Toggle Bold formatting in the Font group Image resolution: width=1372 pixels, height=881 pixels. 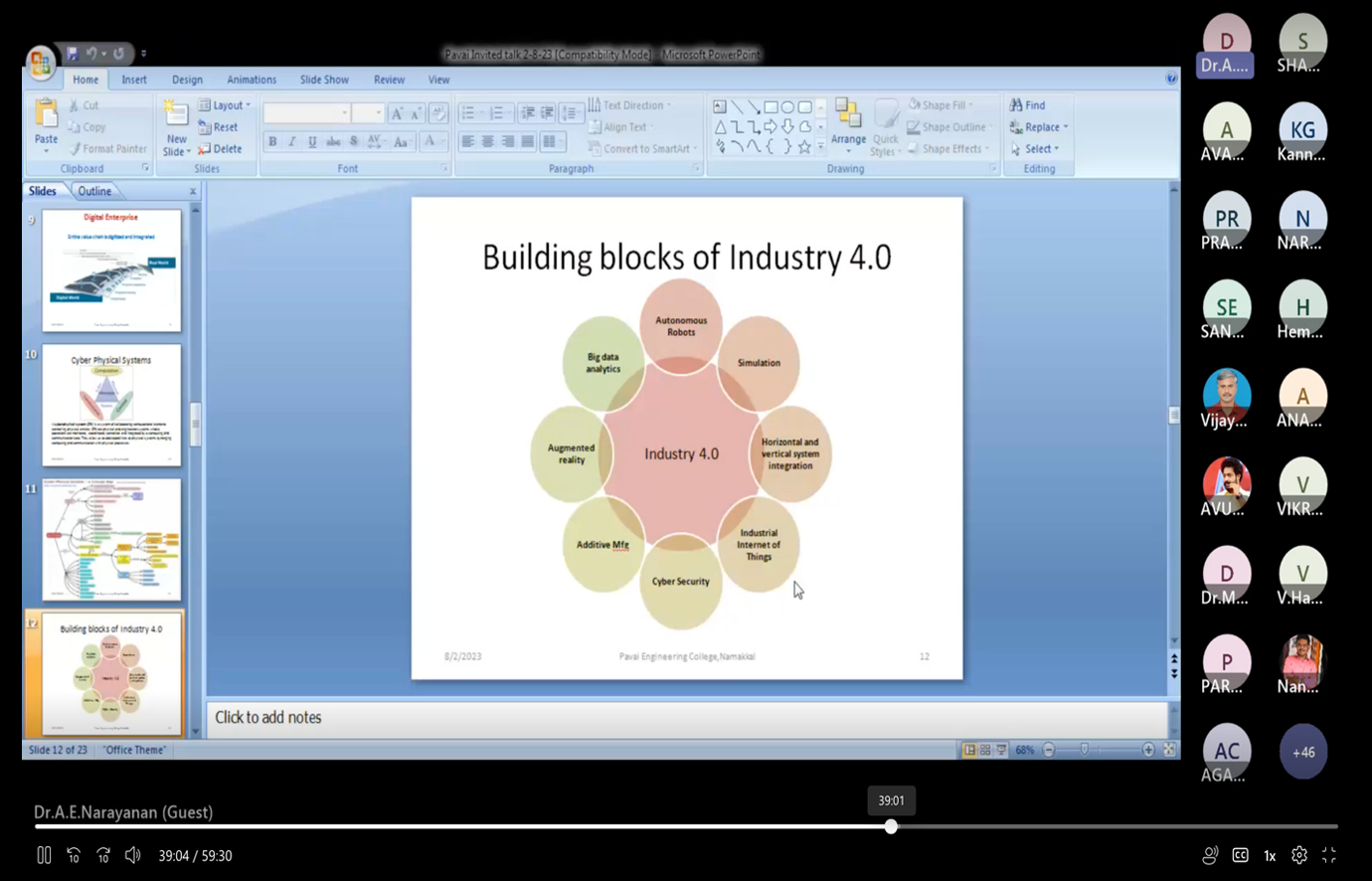(x=272, y=142)
